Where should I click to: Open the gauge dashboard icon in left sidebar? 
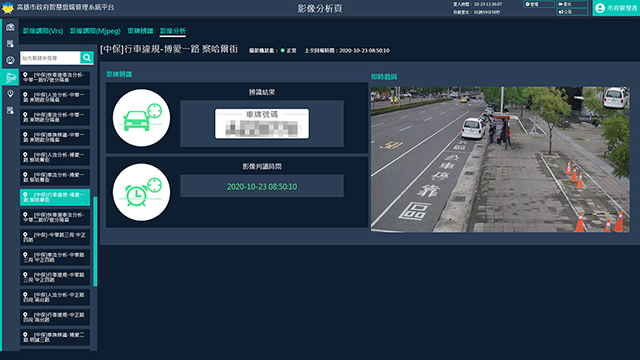[10, 60]
